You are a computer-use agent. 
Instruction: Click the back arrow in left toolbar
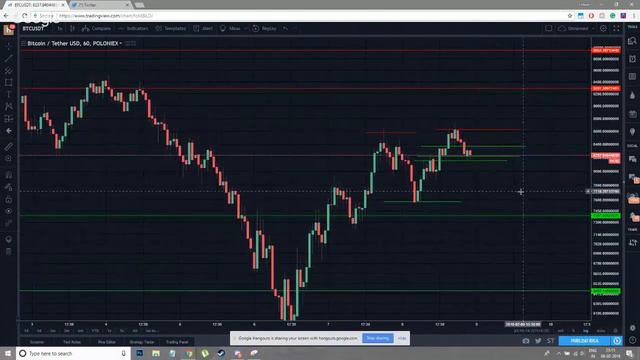click(9, 131)
